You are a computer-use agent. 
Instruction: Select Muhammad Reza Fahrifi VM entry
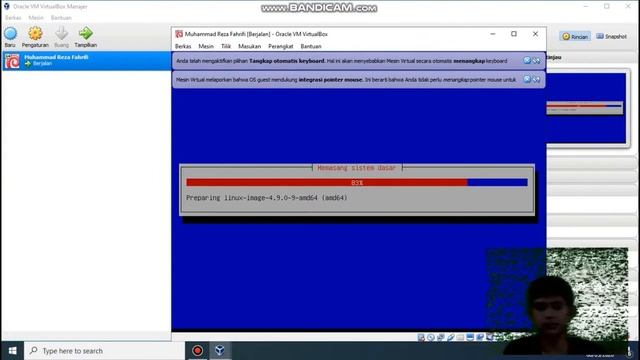[x=87, y=61]
